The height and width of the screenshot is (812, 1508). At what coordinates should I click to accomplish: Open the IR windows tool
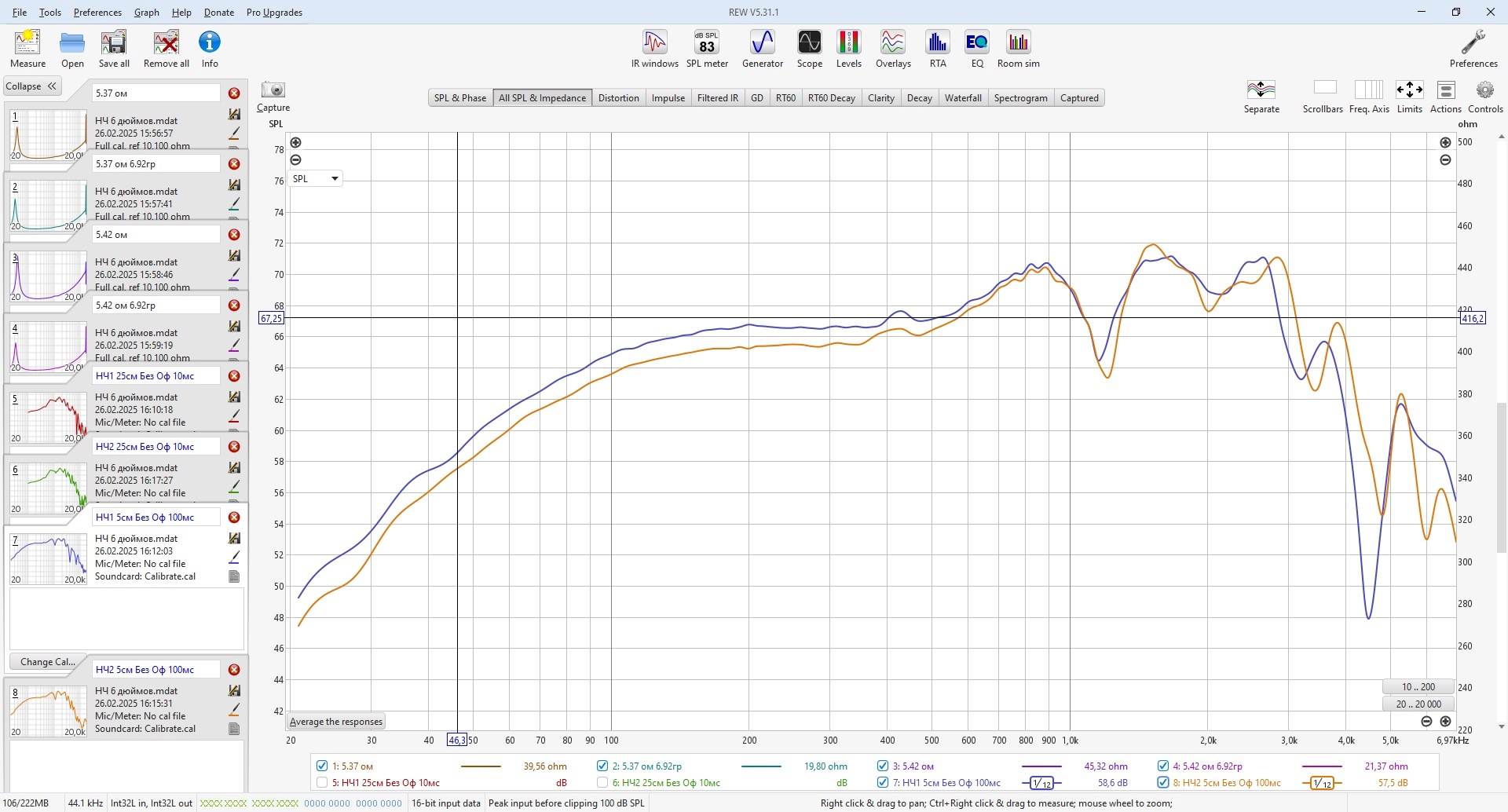pyautogui.click(x=655, y=49)
